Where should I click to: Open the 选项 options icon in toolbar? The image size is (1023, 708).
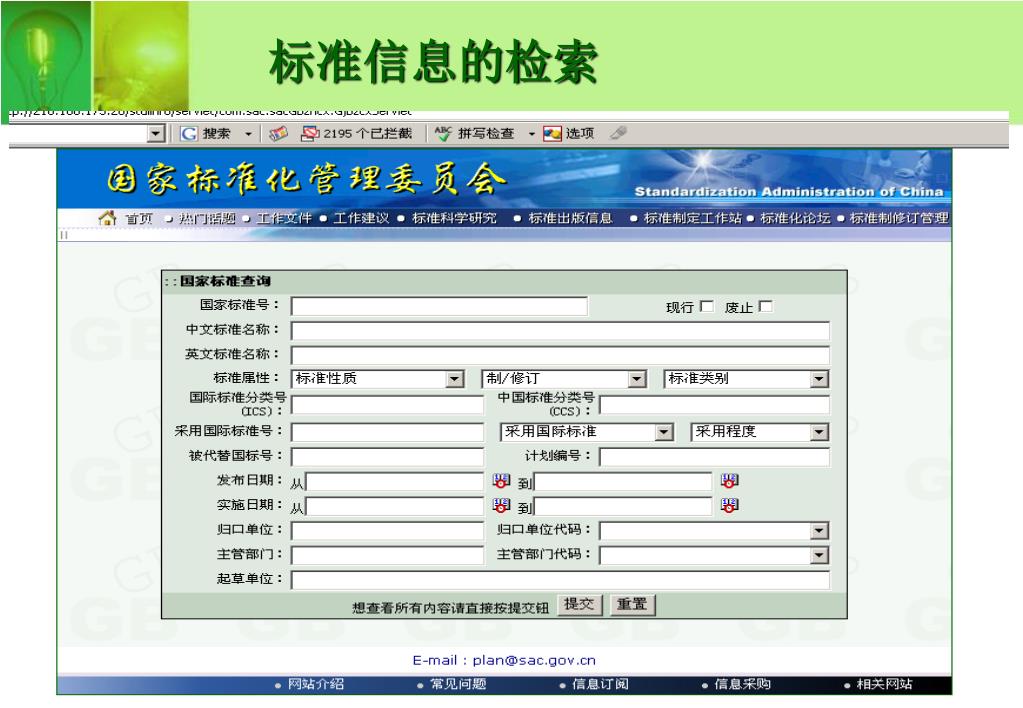click(552, 134)
